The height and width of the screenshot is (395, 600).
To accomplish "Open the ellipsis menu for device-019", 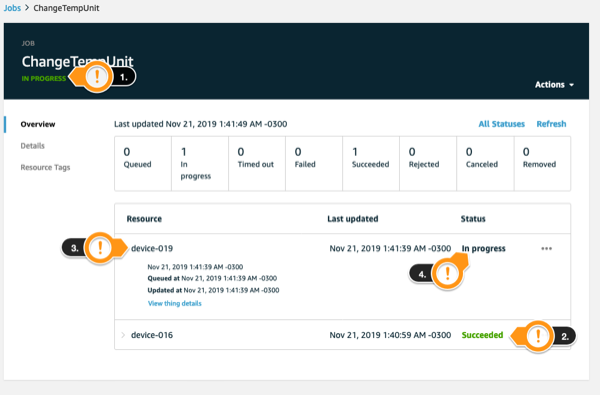I will [x=546, y=249].
